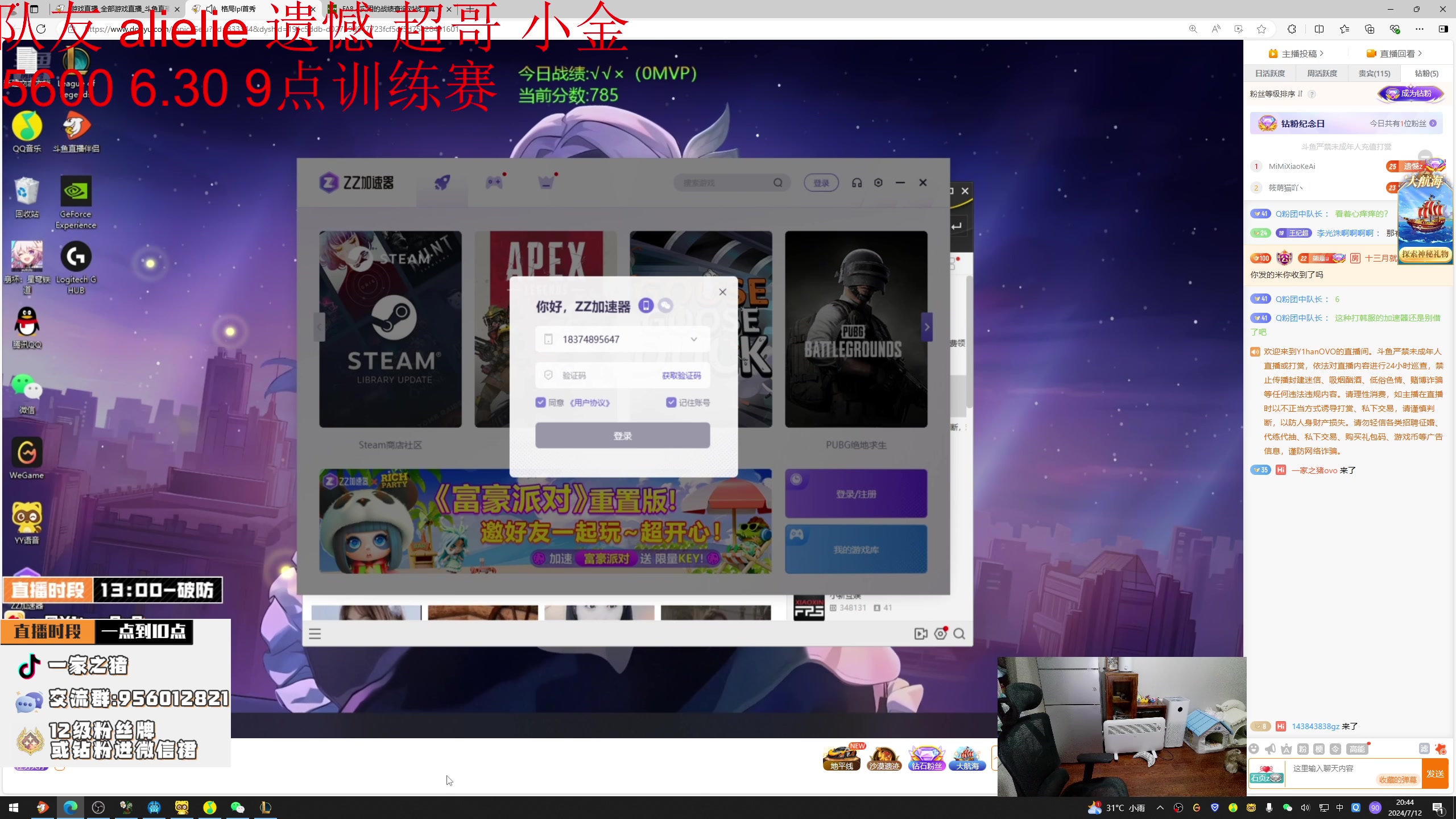Click next arrow on ZZ加速器 game carousel
The image size is (1456, 819).
(926, 327)
